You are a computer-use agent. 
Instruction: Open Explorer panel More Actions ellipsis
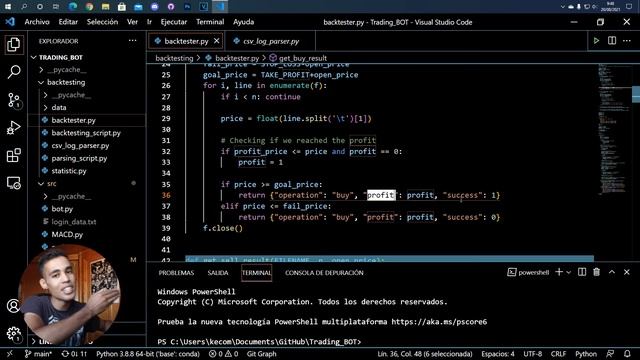coord(133,41)
